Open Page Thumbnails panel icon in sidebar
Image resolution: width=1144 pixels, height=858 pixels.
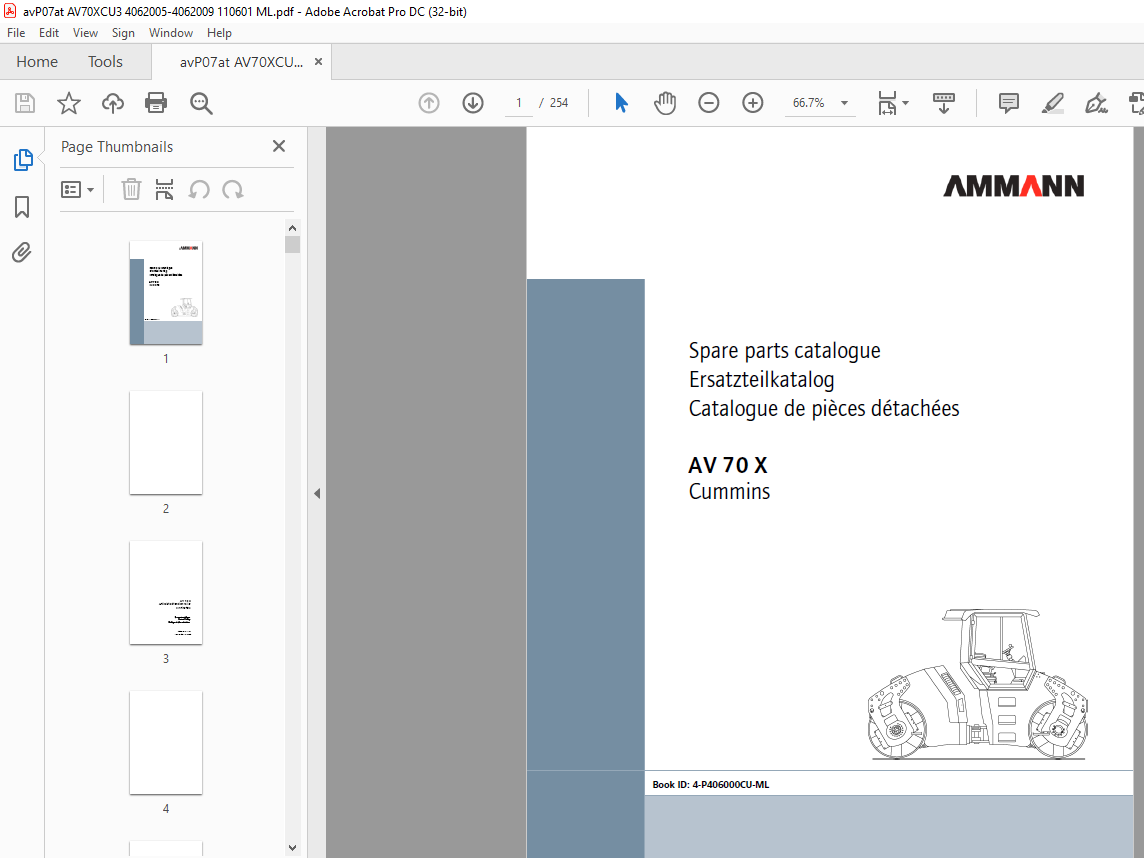tap(23, 160)
